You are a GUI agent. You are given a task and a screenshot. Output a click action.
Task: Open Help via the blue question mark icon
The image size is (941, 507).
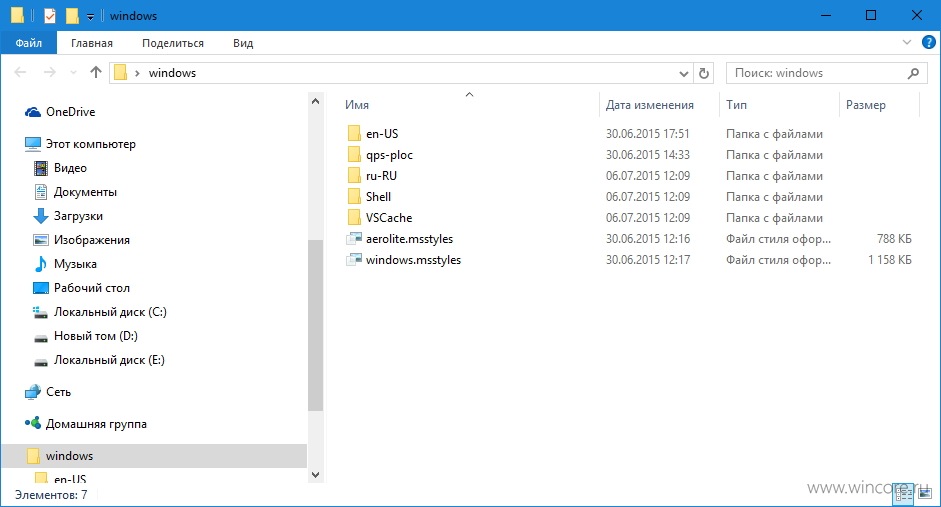[x=928, y=42]
